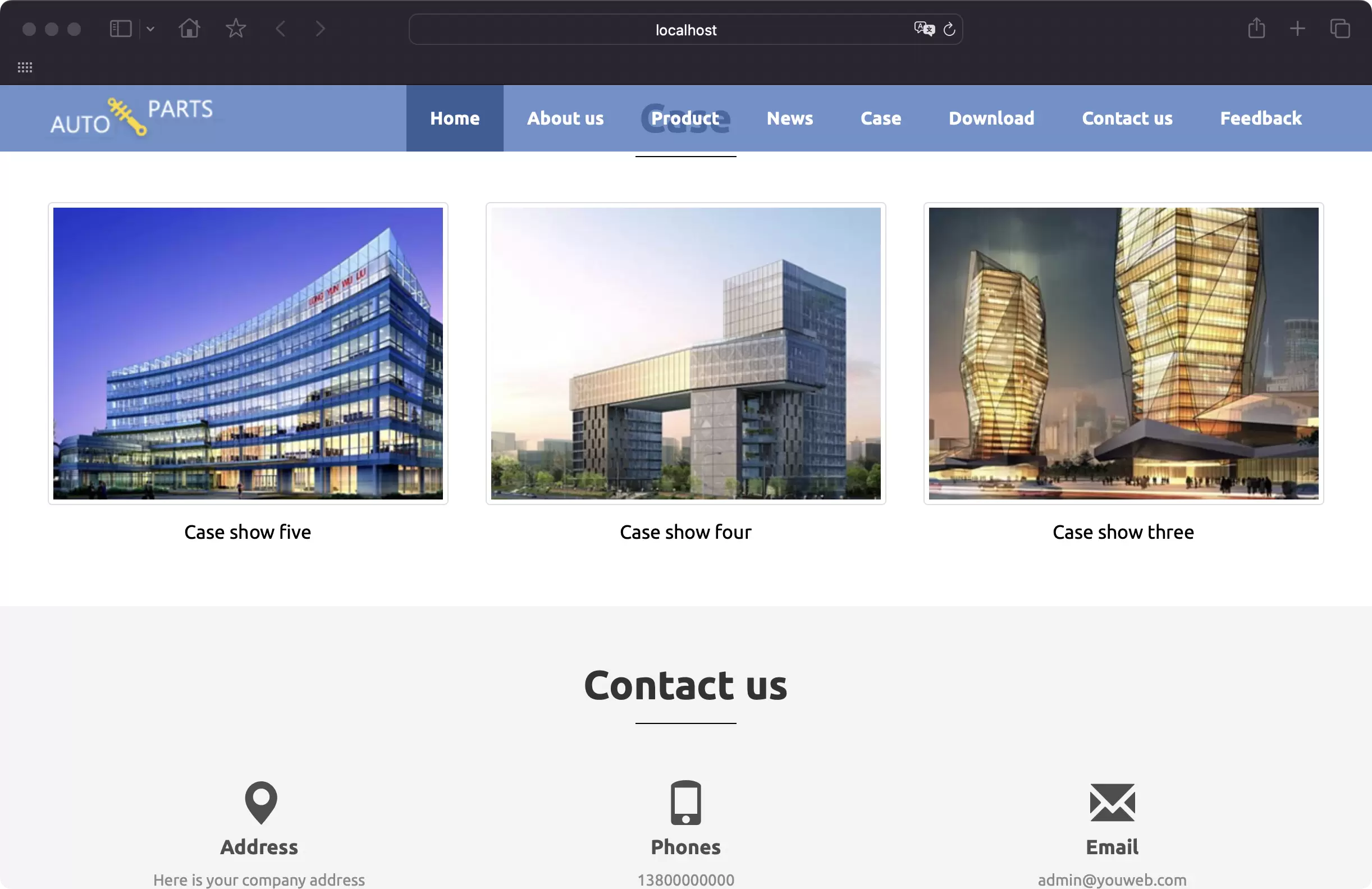Click the address location pin icon
Viewport: 1372px width, 889px height.
259,800
